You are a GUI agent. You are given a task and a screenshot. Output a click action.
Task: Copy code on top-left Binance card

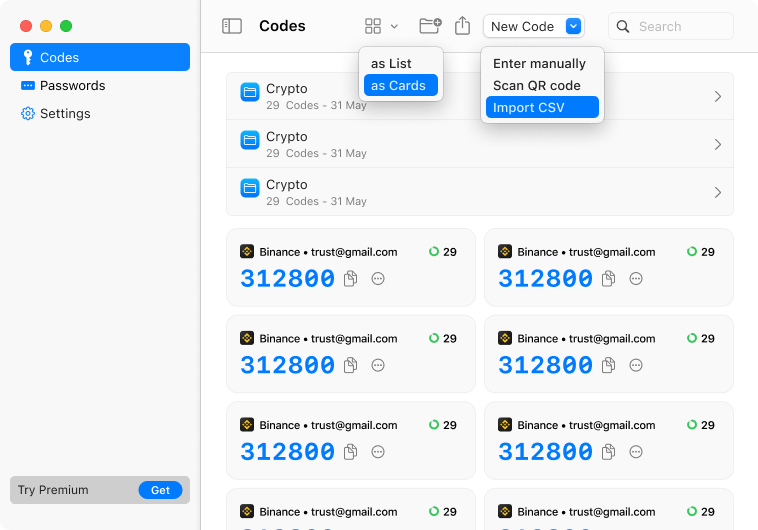click(x=351, y=279)
